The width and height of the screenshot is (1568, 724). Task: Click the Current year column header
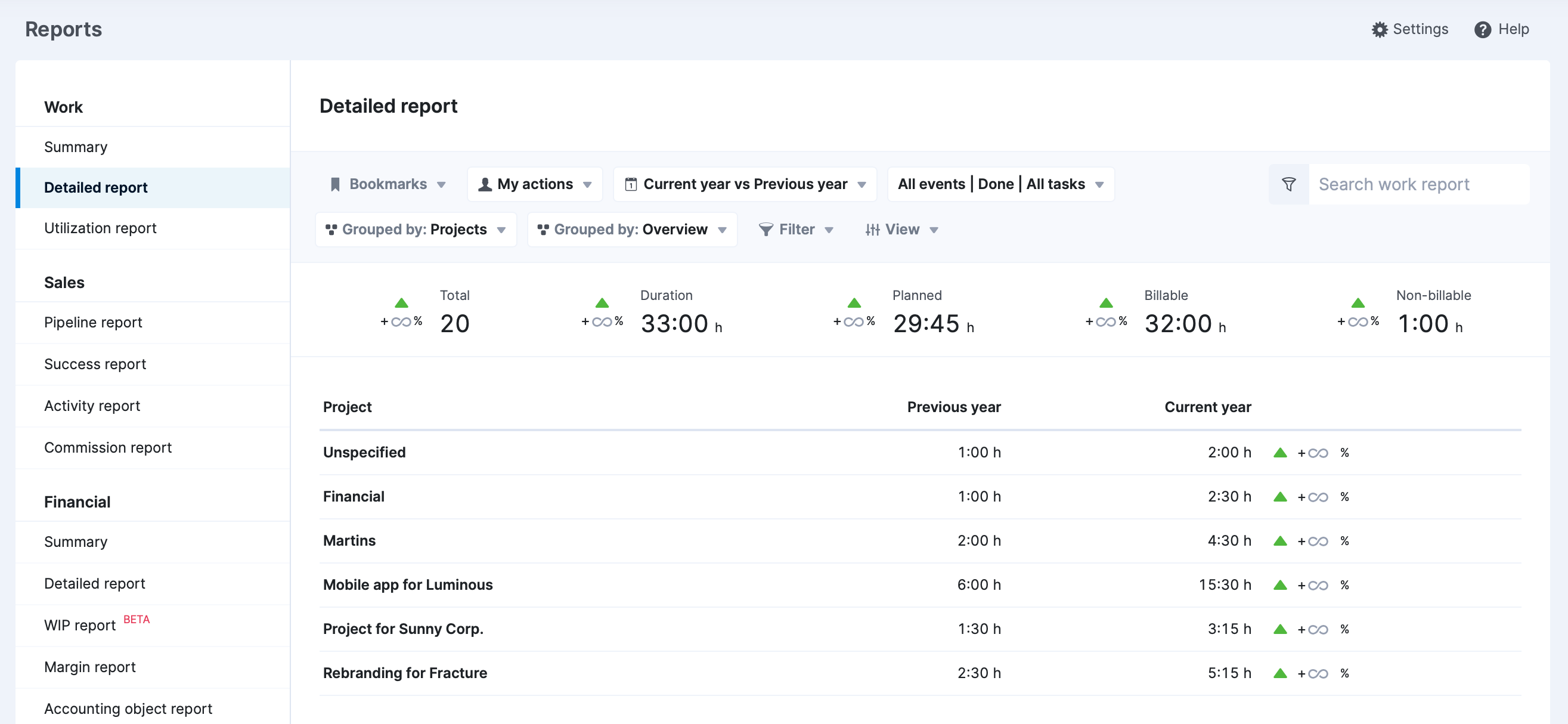(1208, 407)
